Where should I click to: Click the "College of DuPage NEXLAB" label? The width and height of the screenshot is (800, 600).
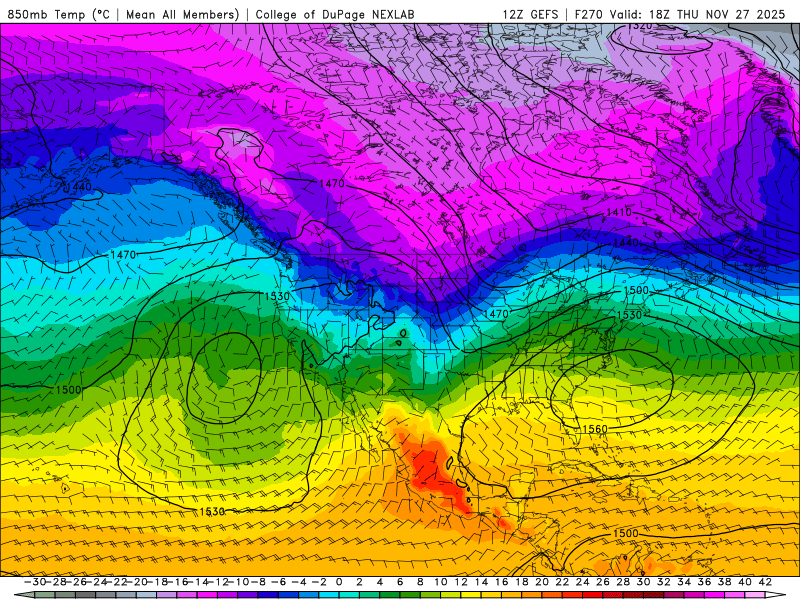335,14
